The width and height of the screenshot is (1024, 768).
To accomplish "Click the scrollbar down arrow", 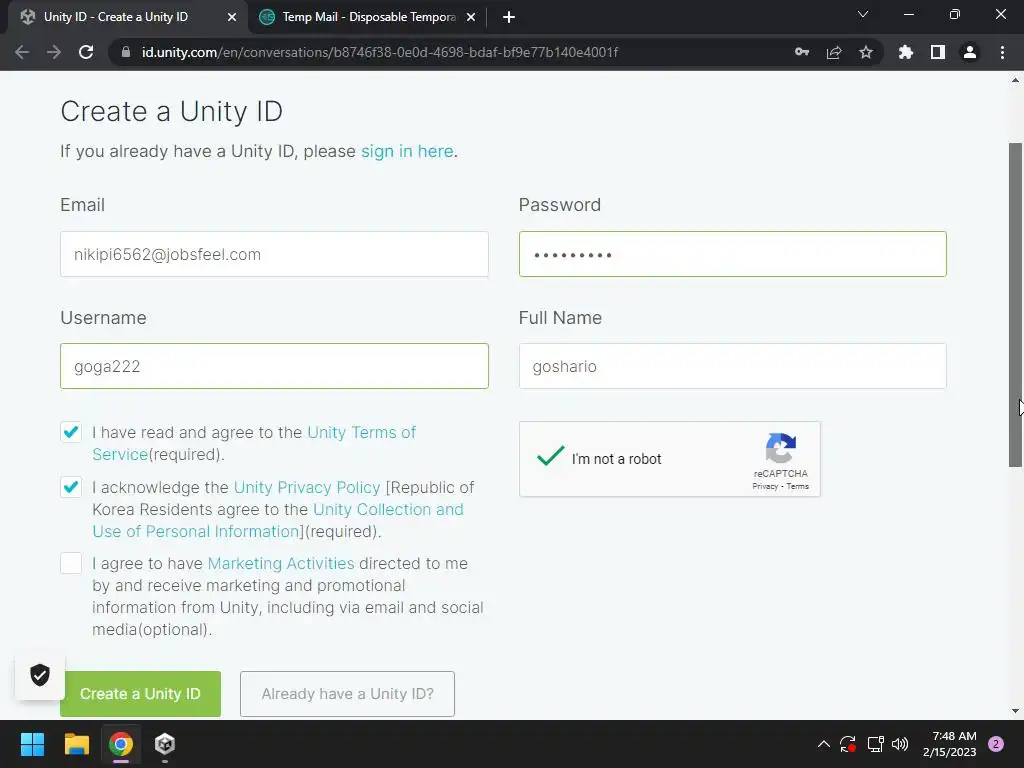I will pos(1016,711).
